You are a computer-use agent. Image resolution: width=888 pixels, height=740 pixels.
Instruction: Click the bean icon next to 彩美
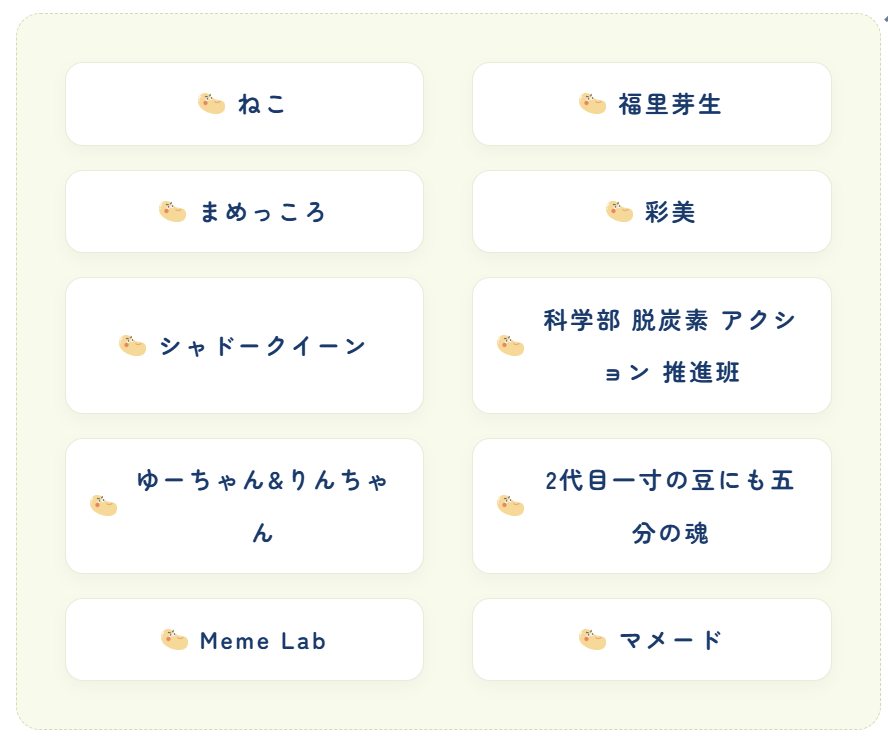(619, 211)
